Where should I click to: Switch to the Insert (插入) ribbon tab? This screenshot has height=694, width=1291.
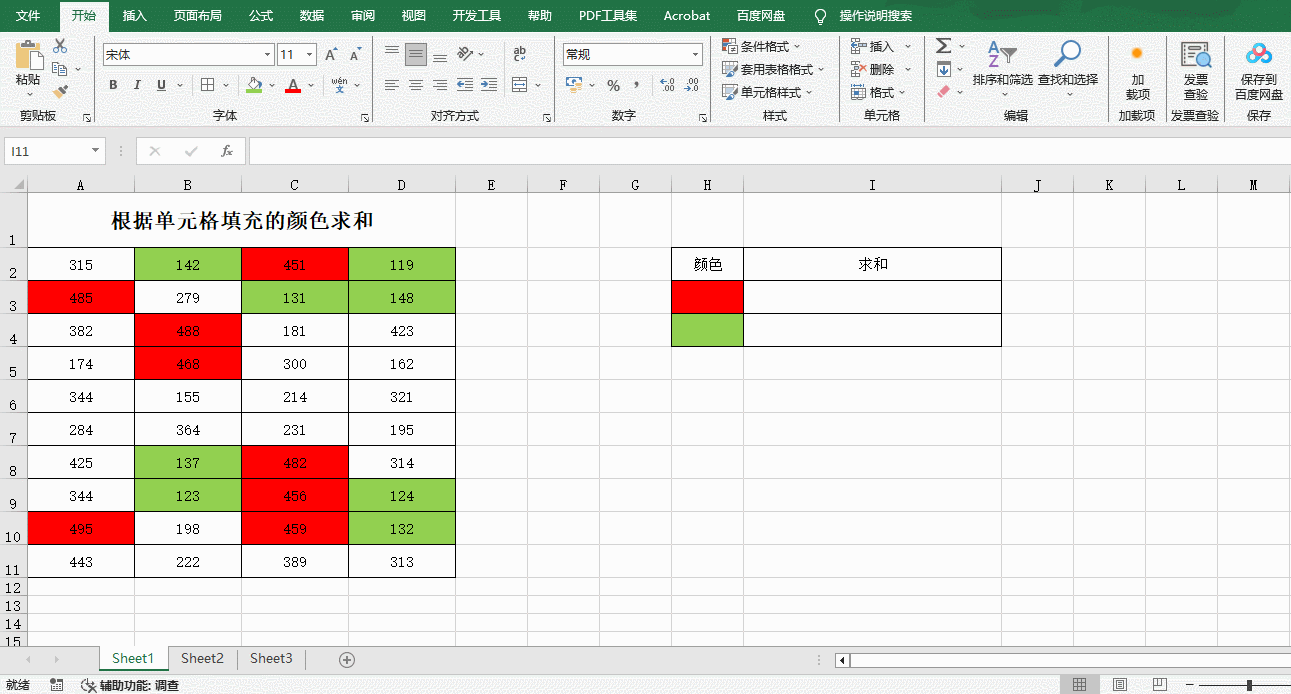134,16
